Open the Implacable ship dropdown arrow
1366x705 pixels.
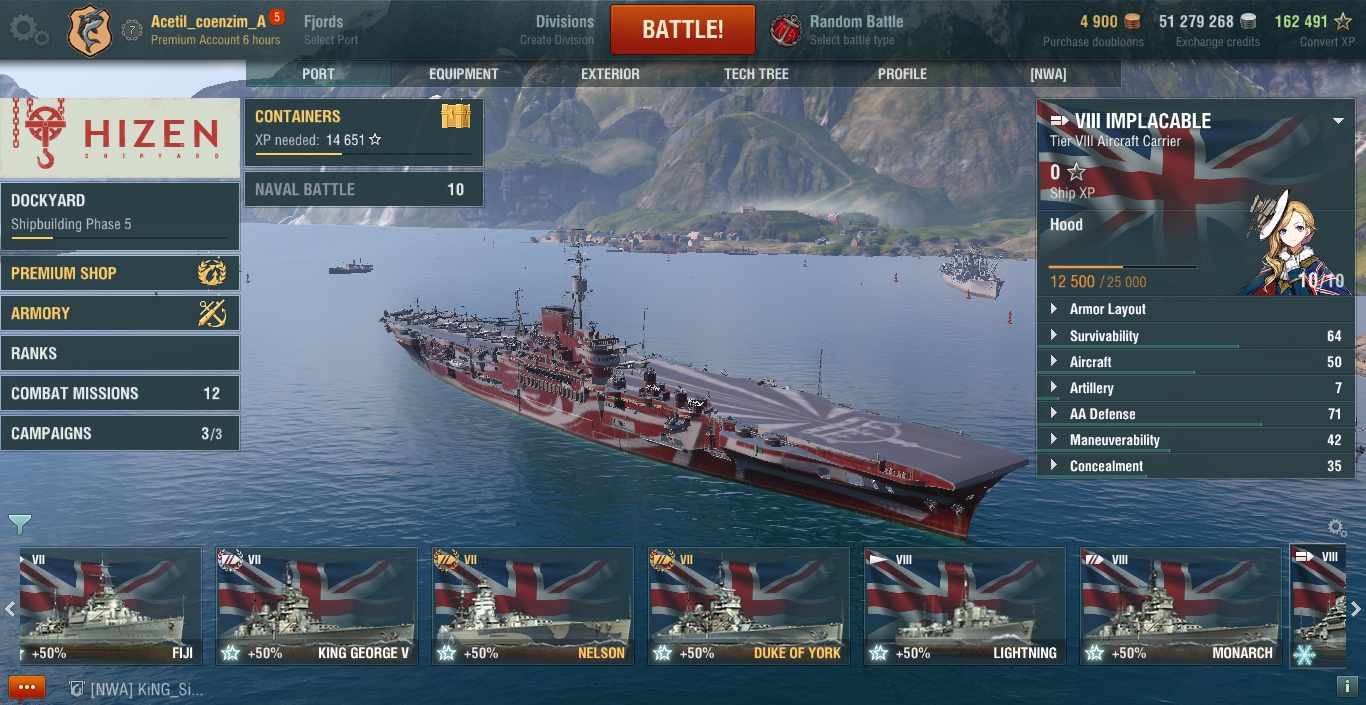(x=1338, y=121)
